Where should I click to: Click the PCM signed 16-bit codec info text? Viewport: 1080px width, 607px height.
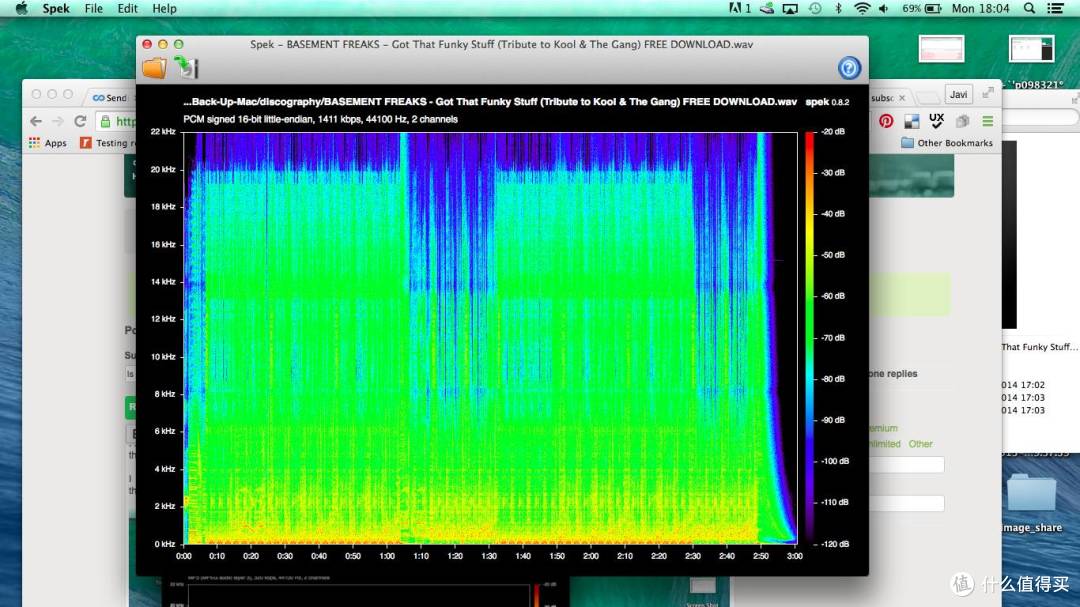320,119
